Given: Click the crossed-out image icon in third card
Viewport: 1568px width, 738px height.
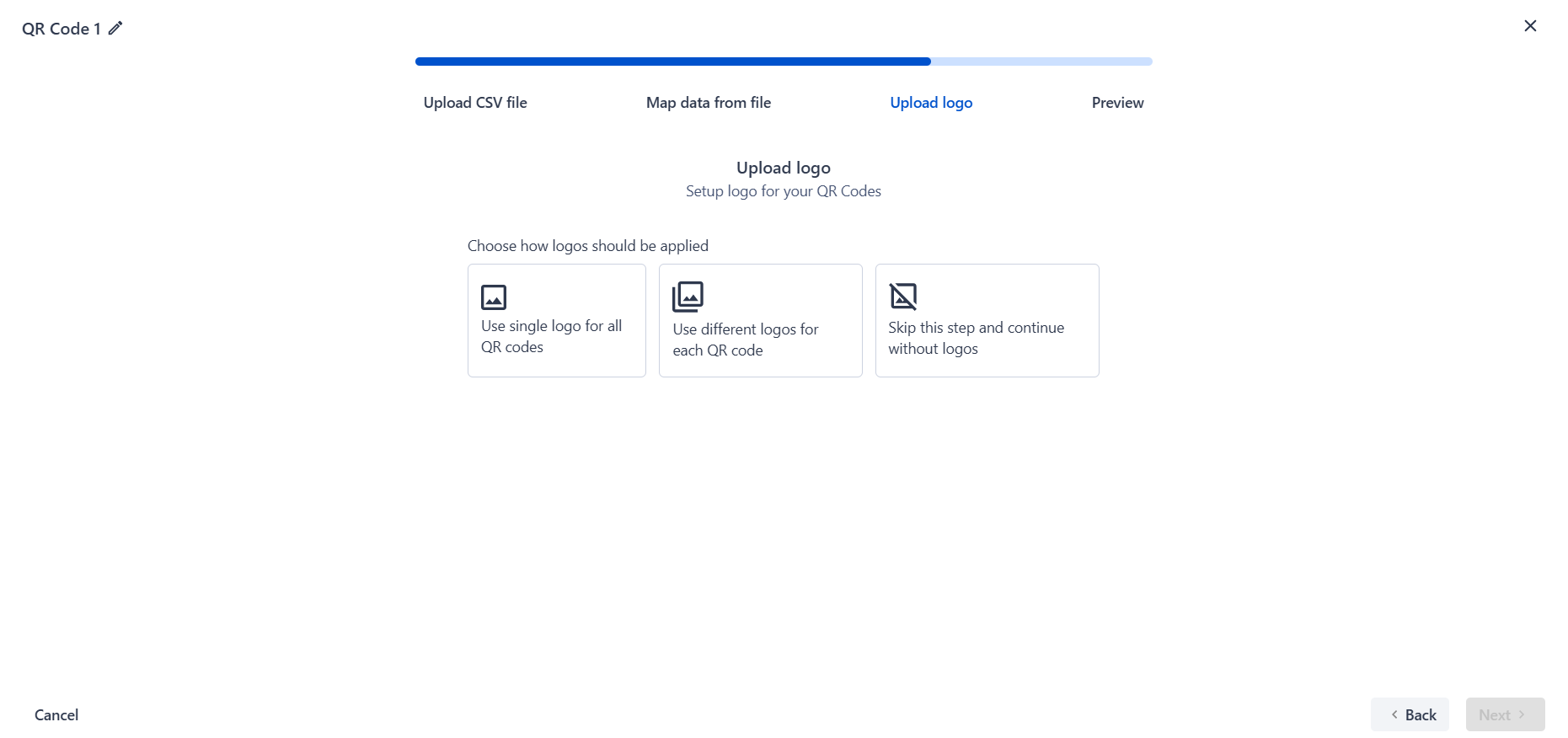Looking at the screenshot, I should (903, 297).
